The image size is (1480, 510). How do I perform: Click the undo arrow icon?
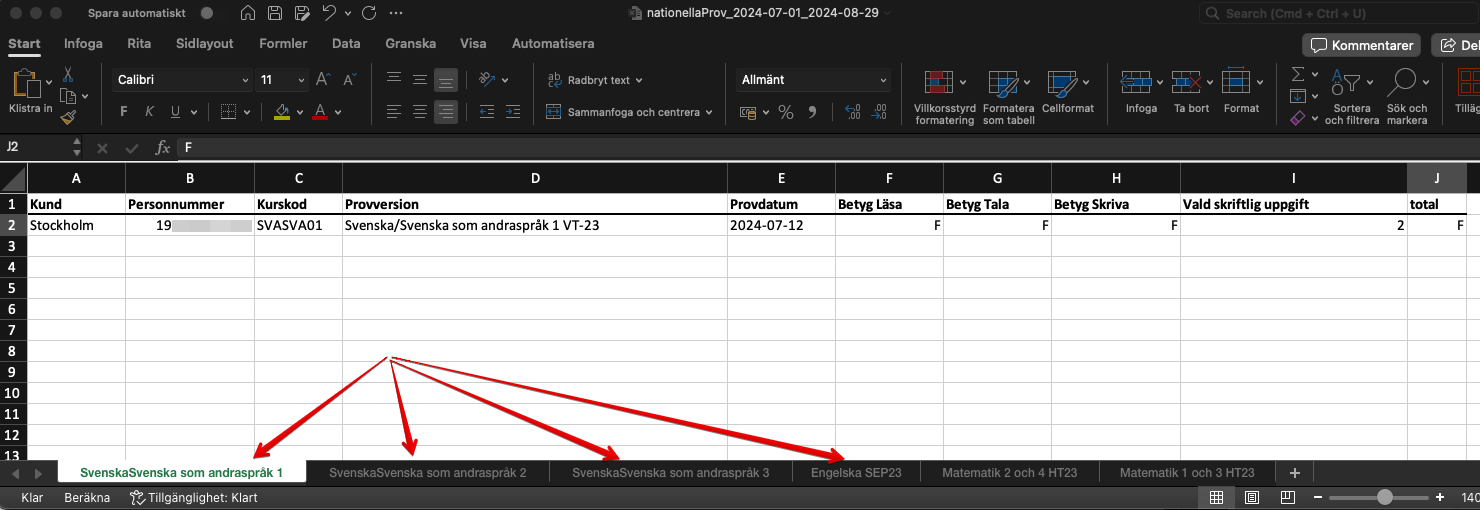[329, 14]
